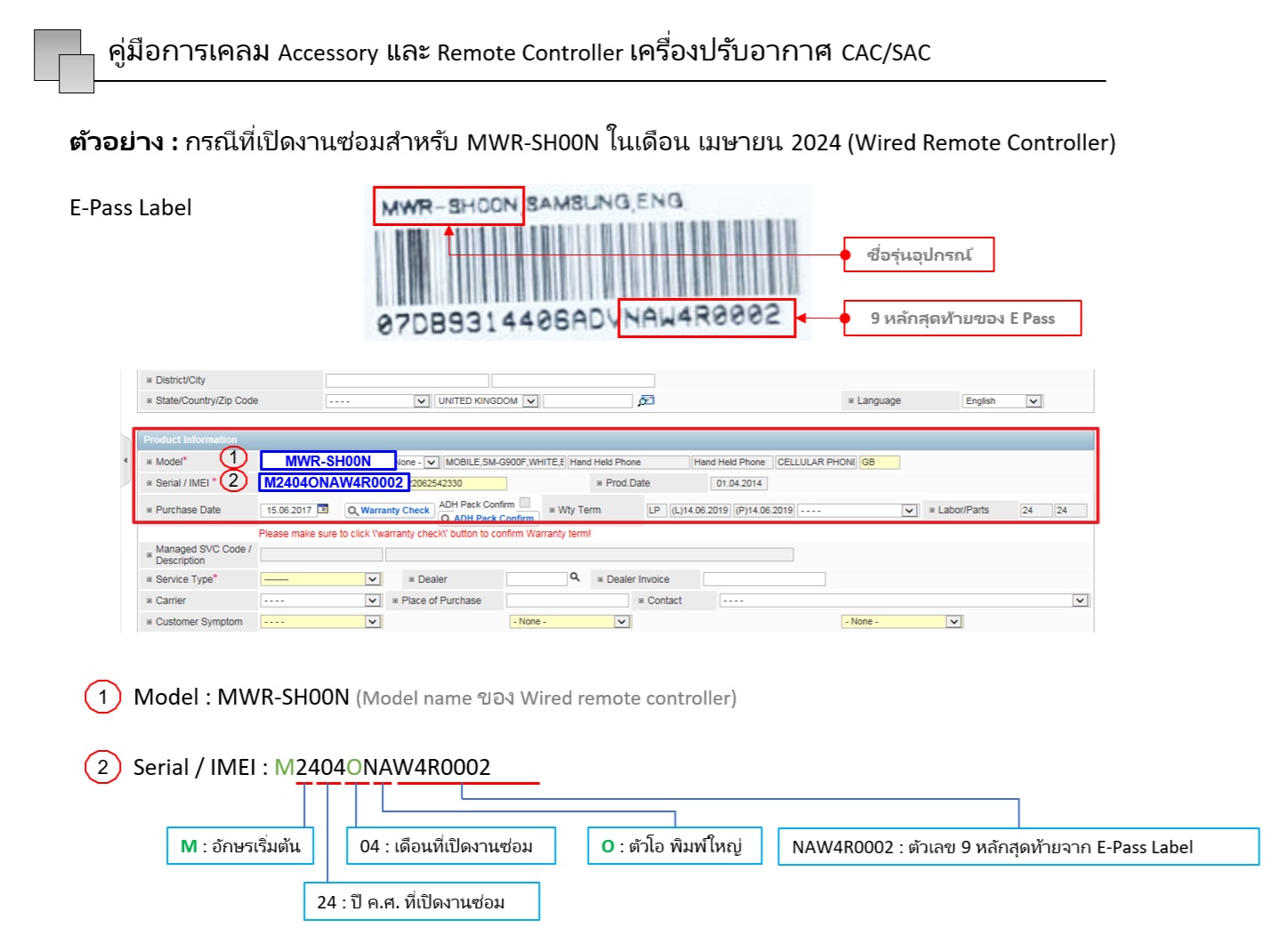Click the CELLULAR PHONE field
1272x952 pixels.
pos(816,462)
